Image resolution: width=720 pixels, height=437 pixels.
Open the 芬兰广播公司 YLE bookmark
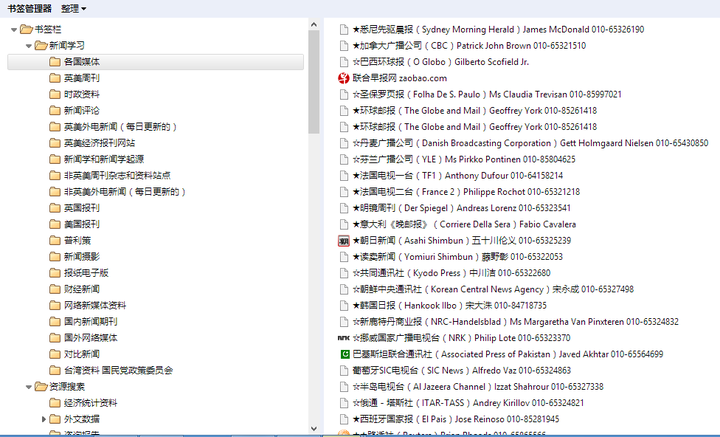[x=464, y=159]
